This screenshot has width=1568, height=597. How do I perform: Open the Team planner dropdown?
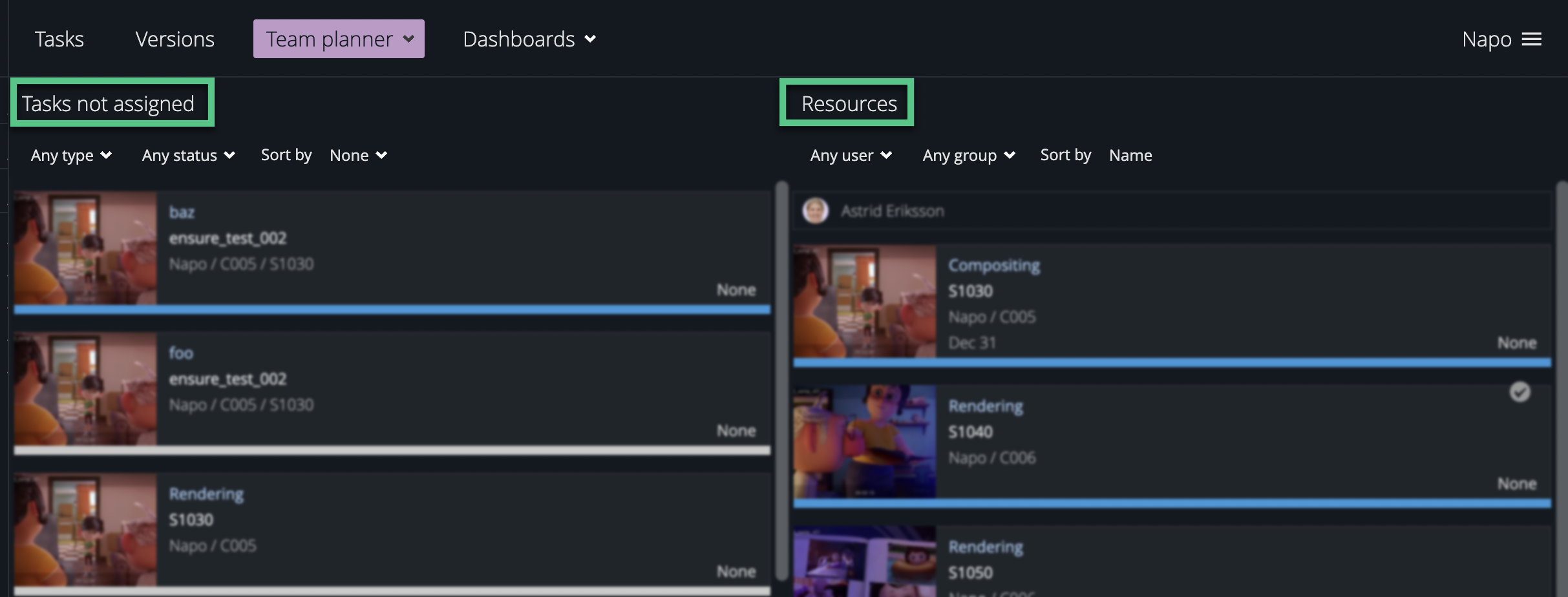[338, 39]
